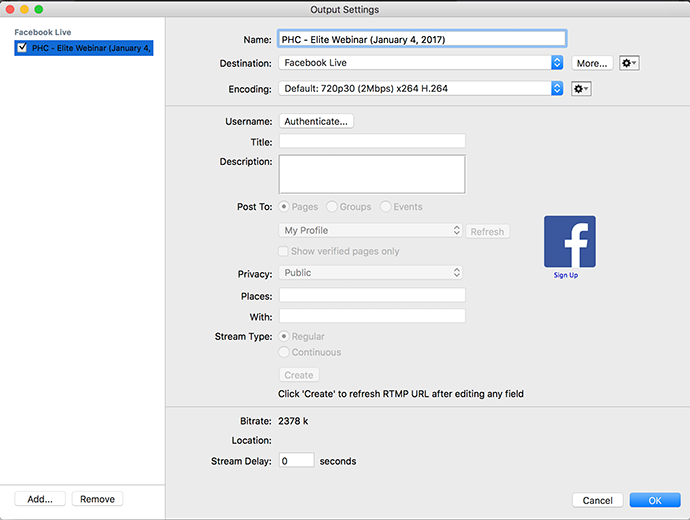Confirm settings with the OK button

[655, 501]
